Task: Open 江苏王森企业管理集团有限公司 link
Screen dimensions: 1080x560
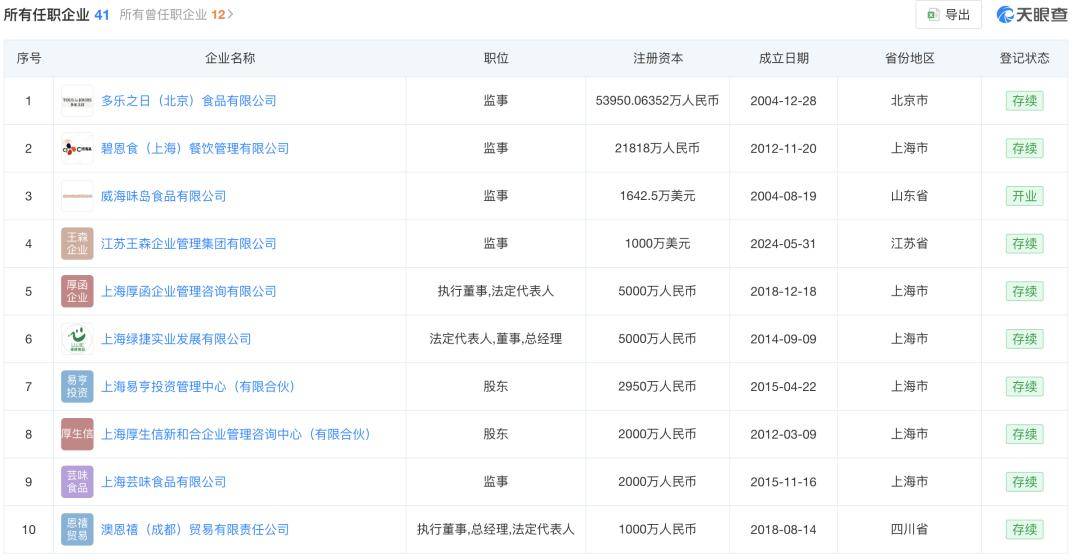Action: coord(188,244)
